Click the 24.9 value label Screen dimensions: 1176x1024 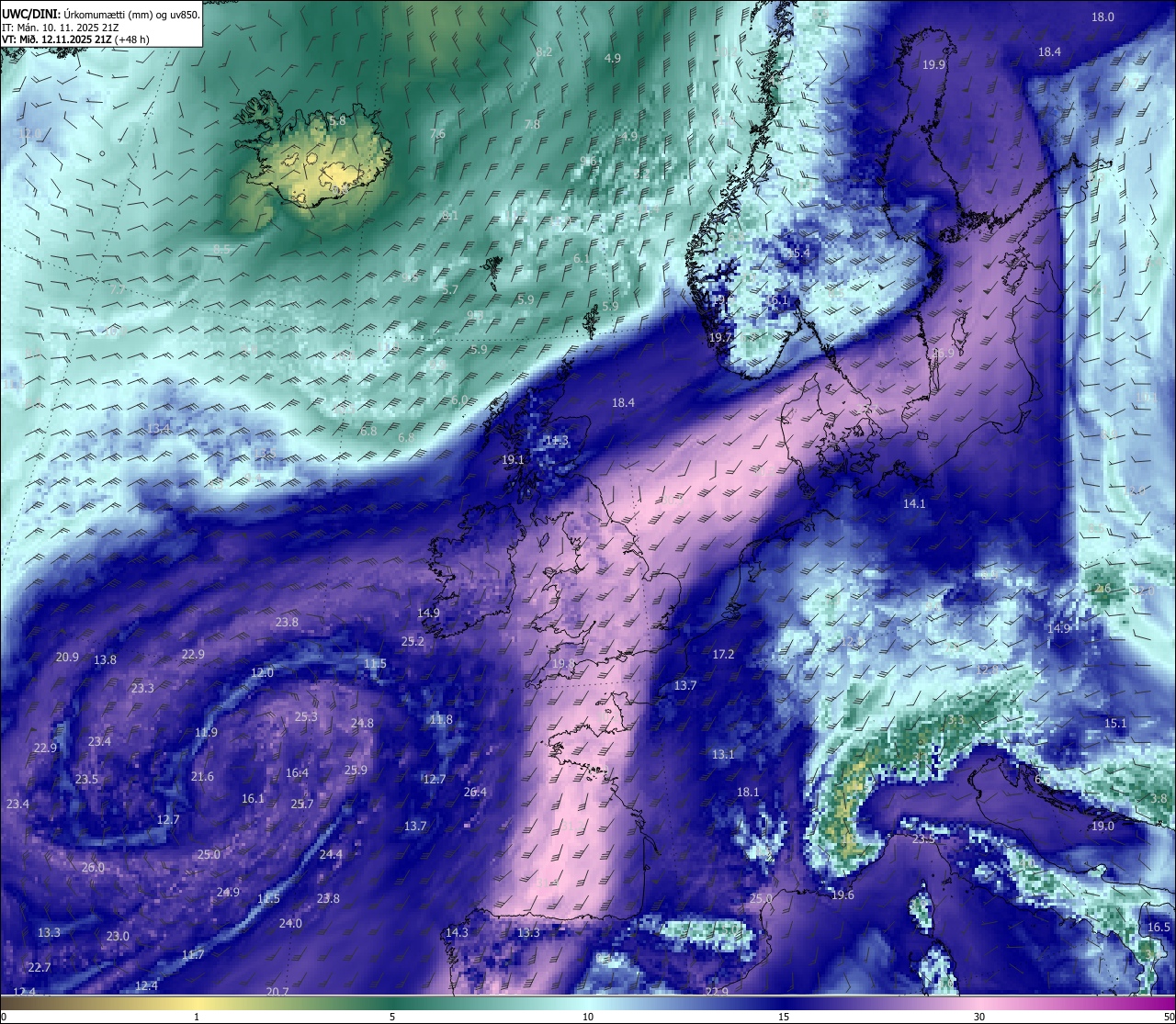click(228, 892)
